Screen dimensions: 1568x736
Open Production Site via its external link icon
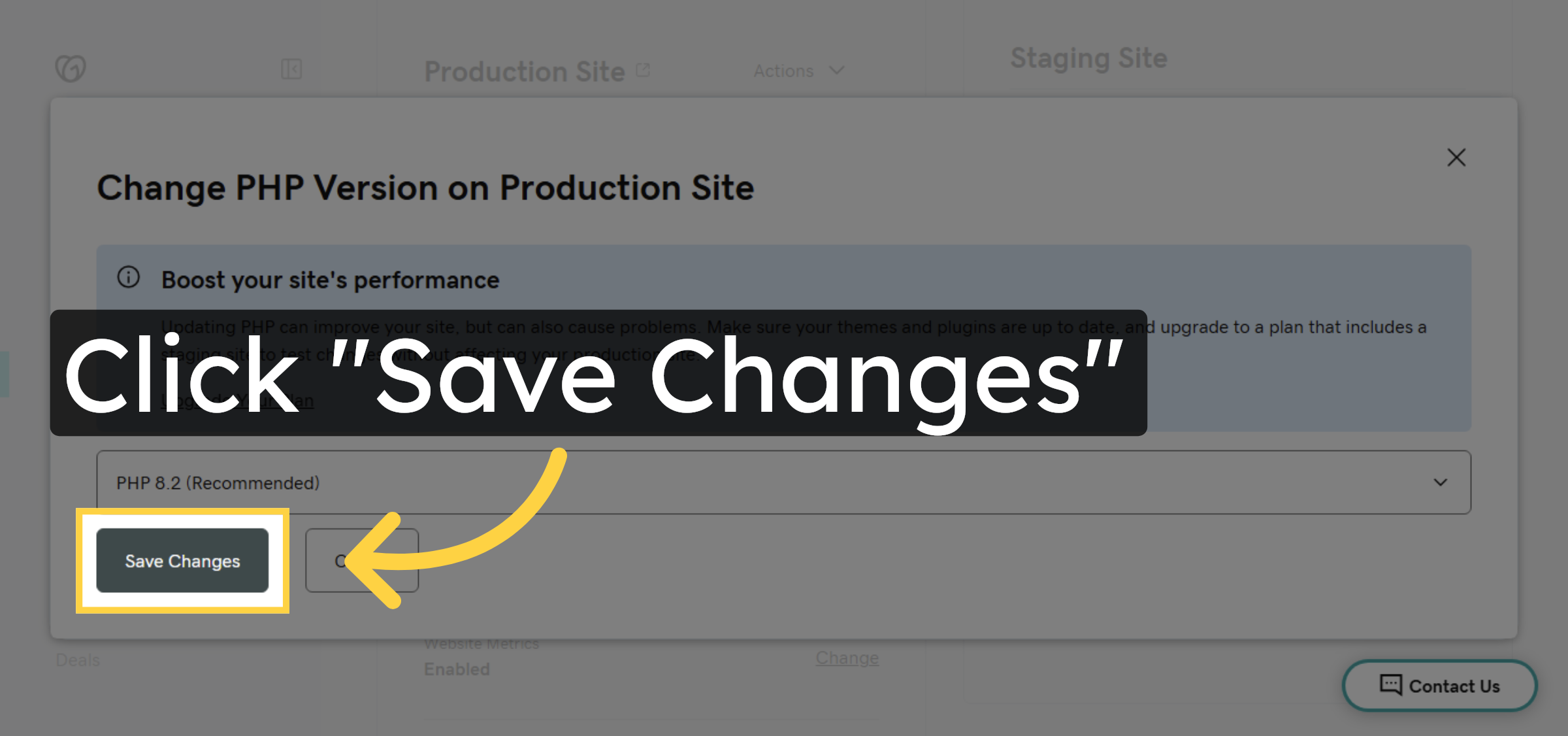642,69
